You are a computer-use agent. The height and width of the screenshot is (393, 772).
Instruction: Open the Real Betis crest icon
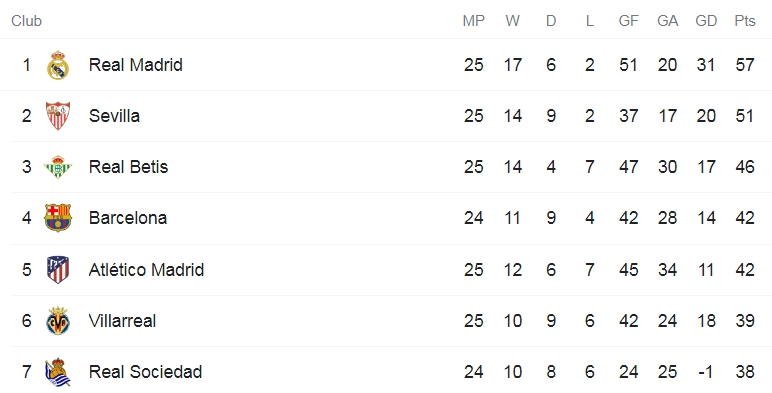coord(58,167)
